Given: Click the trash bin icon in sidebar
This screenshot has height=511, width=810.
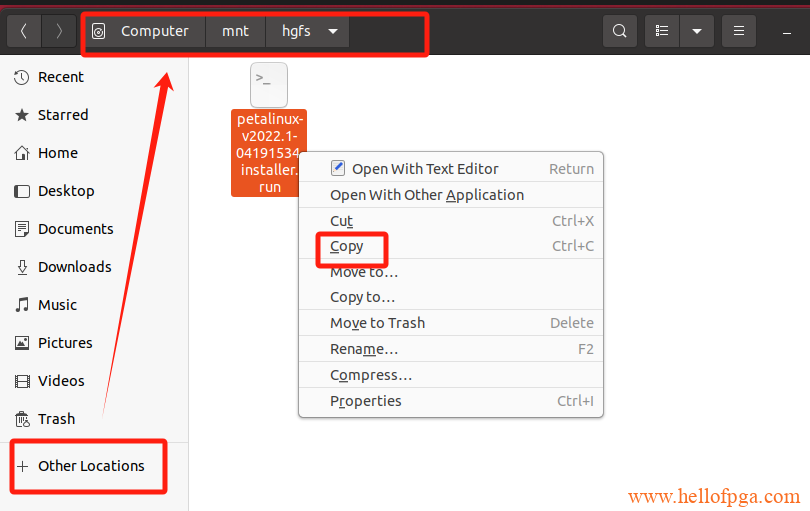Looking at the screenshot, I should (22, 419).
